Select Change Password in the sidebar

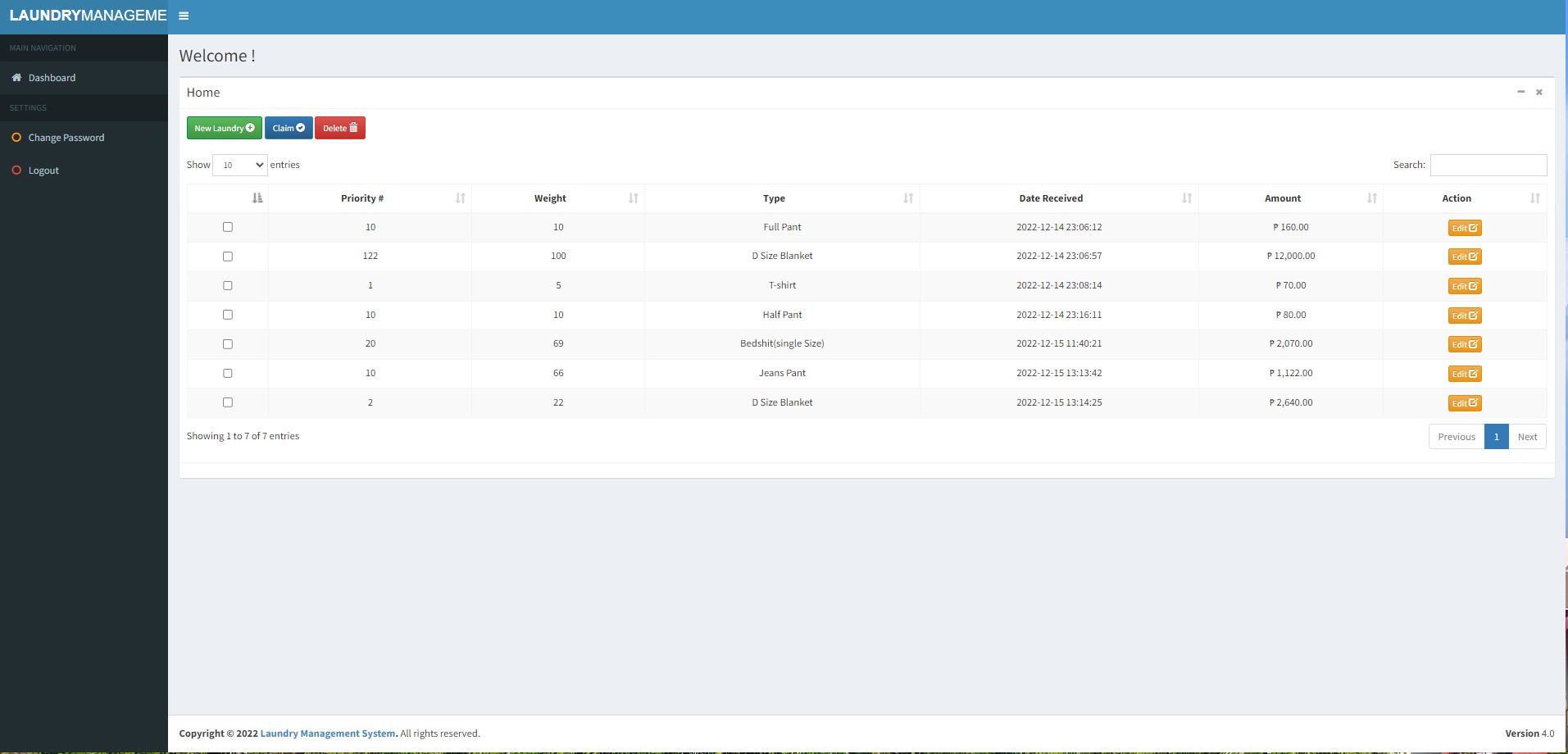coord(66,137)
